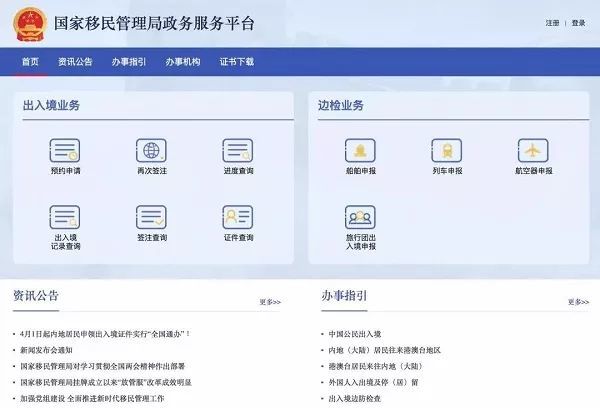Open the 办事机构 navigation menu
The height and width of the screenshot is (408, 600).
183,62
